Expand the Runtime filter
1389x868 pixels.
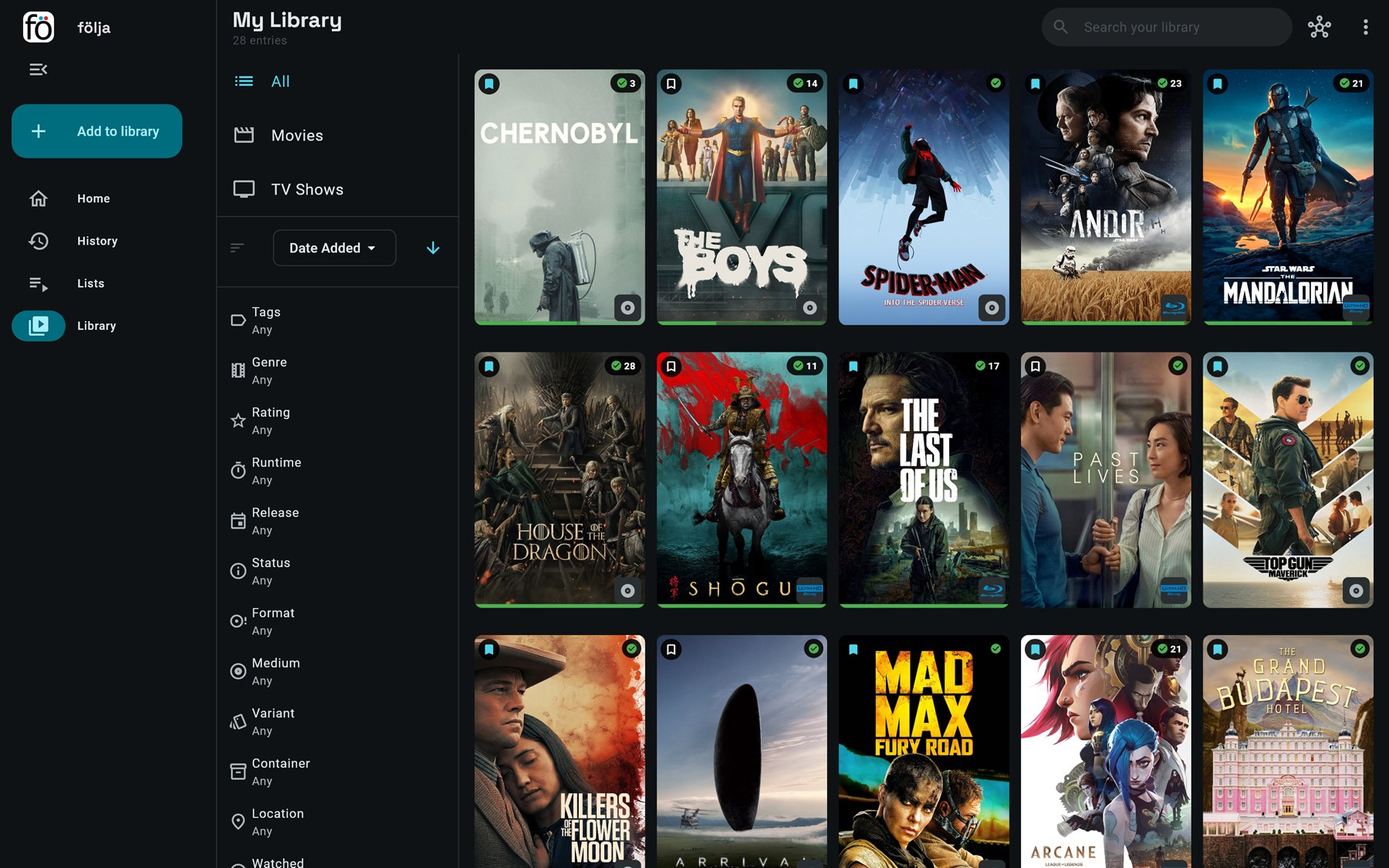click(337, 471)
